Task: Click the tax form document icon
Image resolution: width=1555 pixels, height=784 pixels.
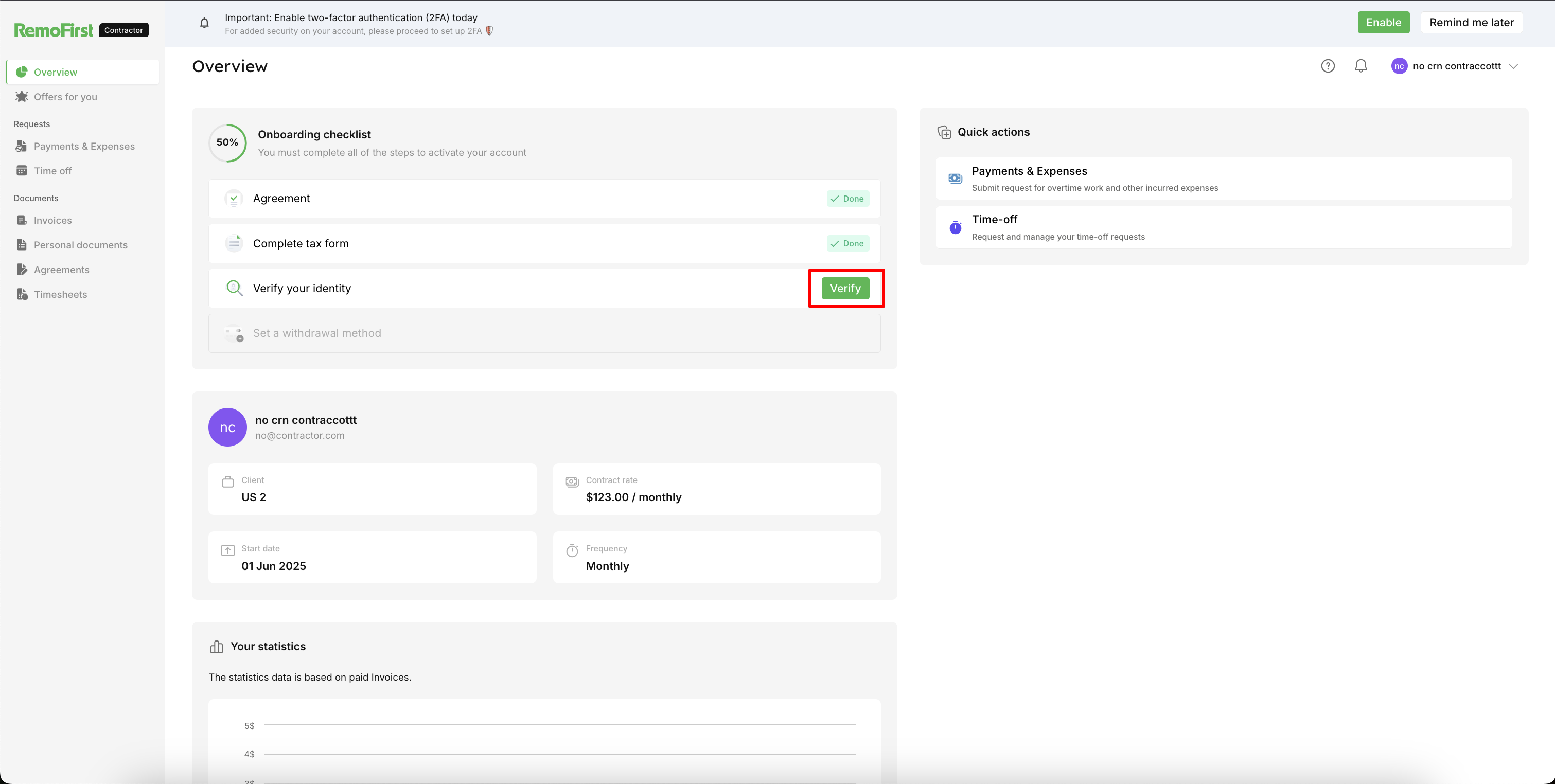Action: click(234, 243)
